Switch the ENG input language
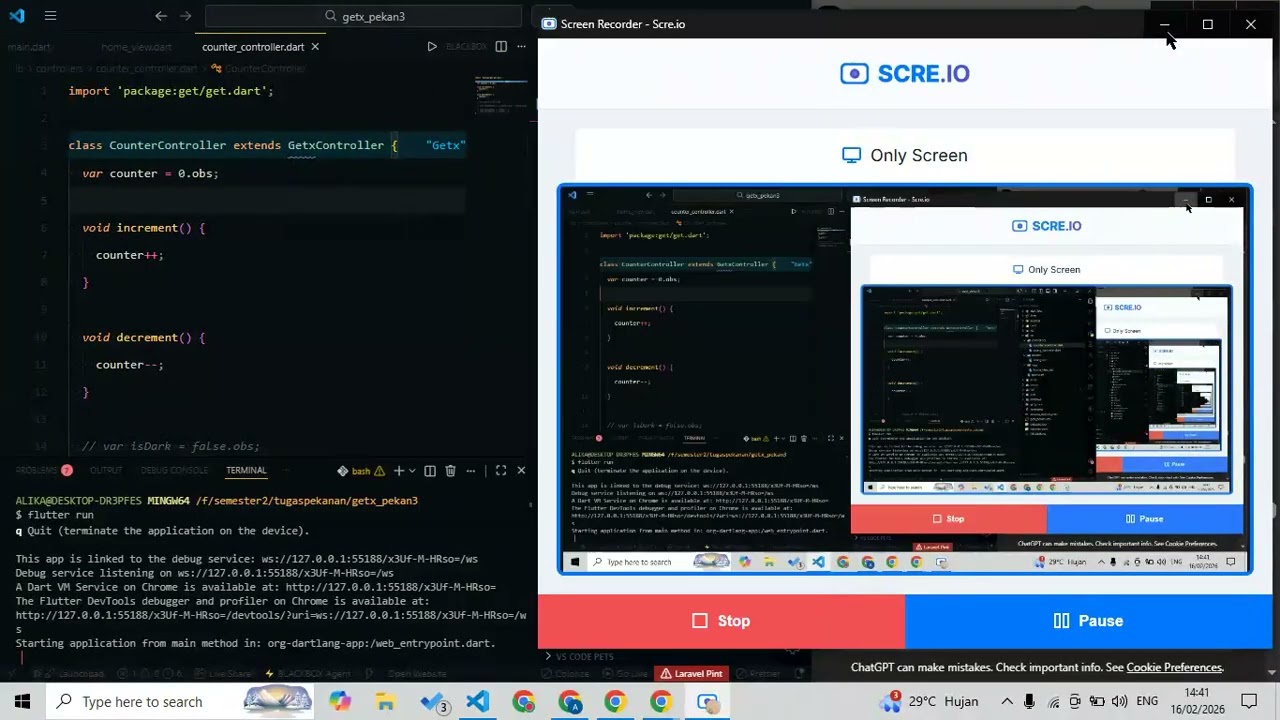This screenshot has width=1280, height=720. click(1147, 702)
